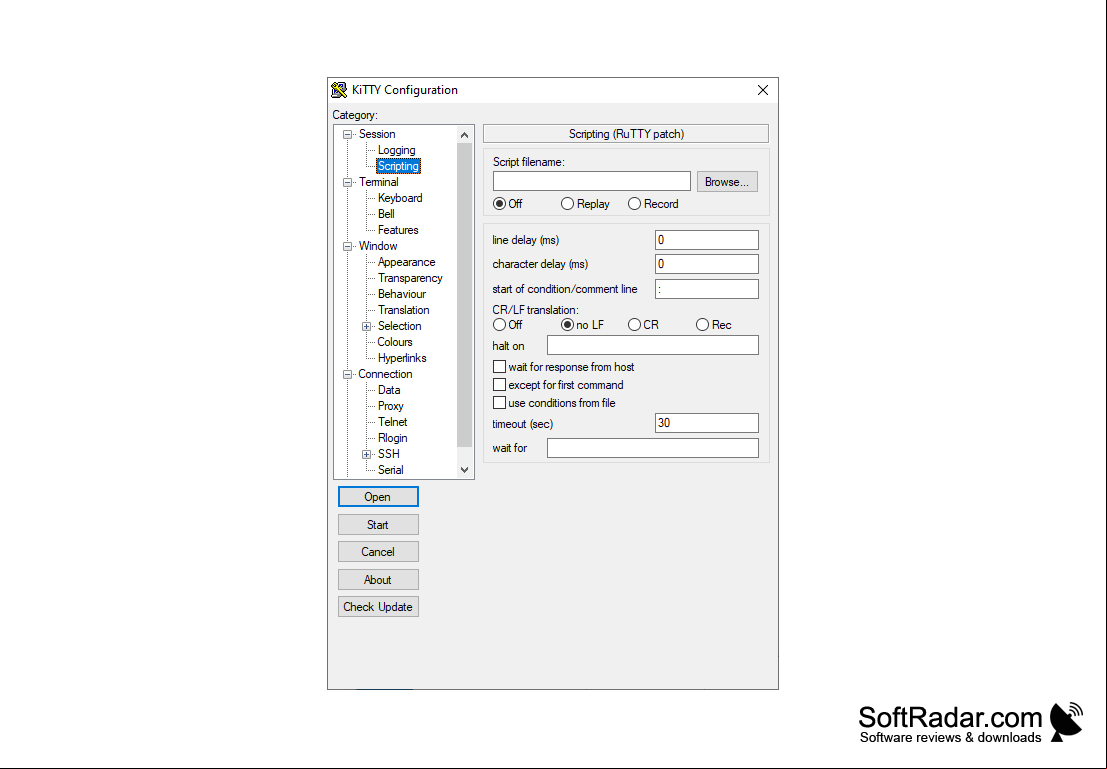1107x769 pixels.
Task: Go to the Appearance category
Action: (406, 262)
